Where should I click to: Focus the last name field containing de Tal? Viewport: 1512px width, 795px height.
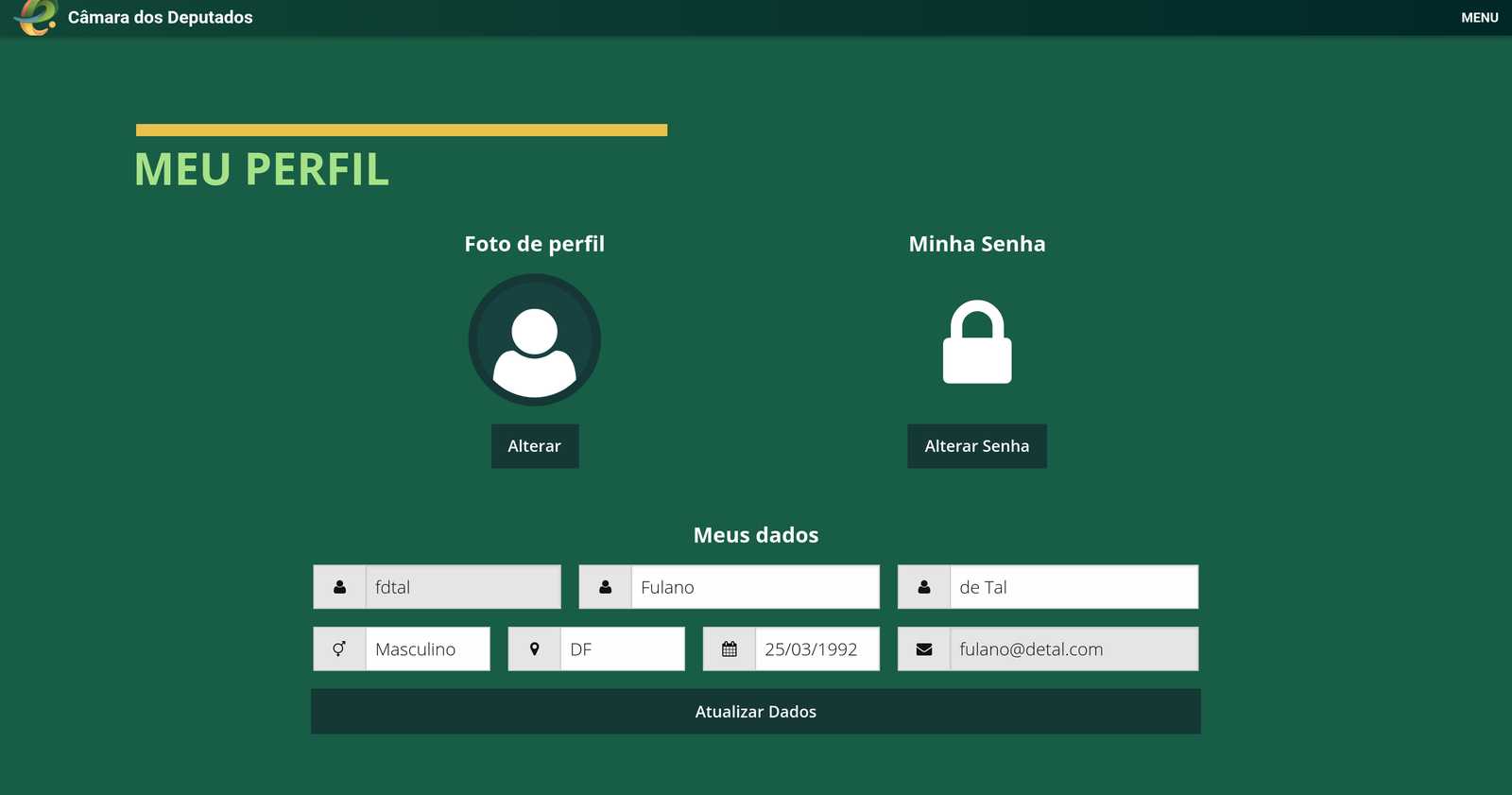pyautogui.click(x=1073, y=587)
